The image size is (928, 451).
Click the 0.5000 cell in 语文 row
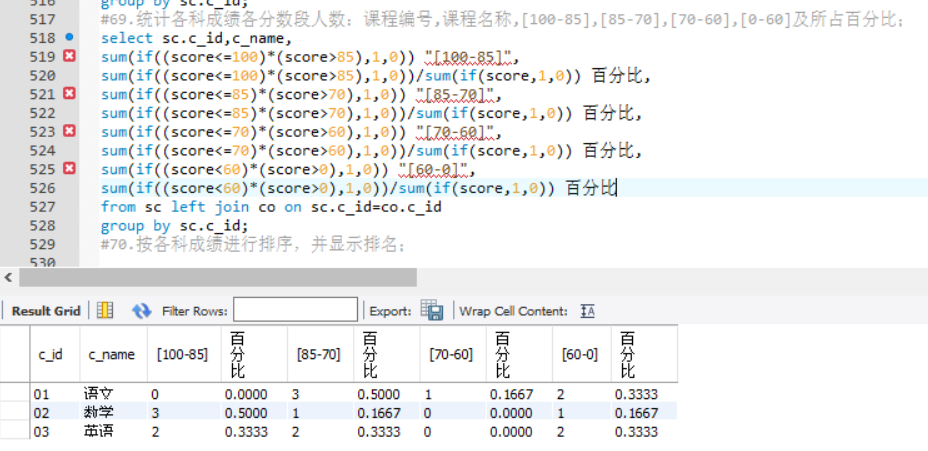387,394
